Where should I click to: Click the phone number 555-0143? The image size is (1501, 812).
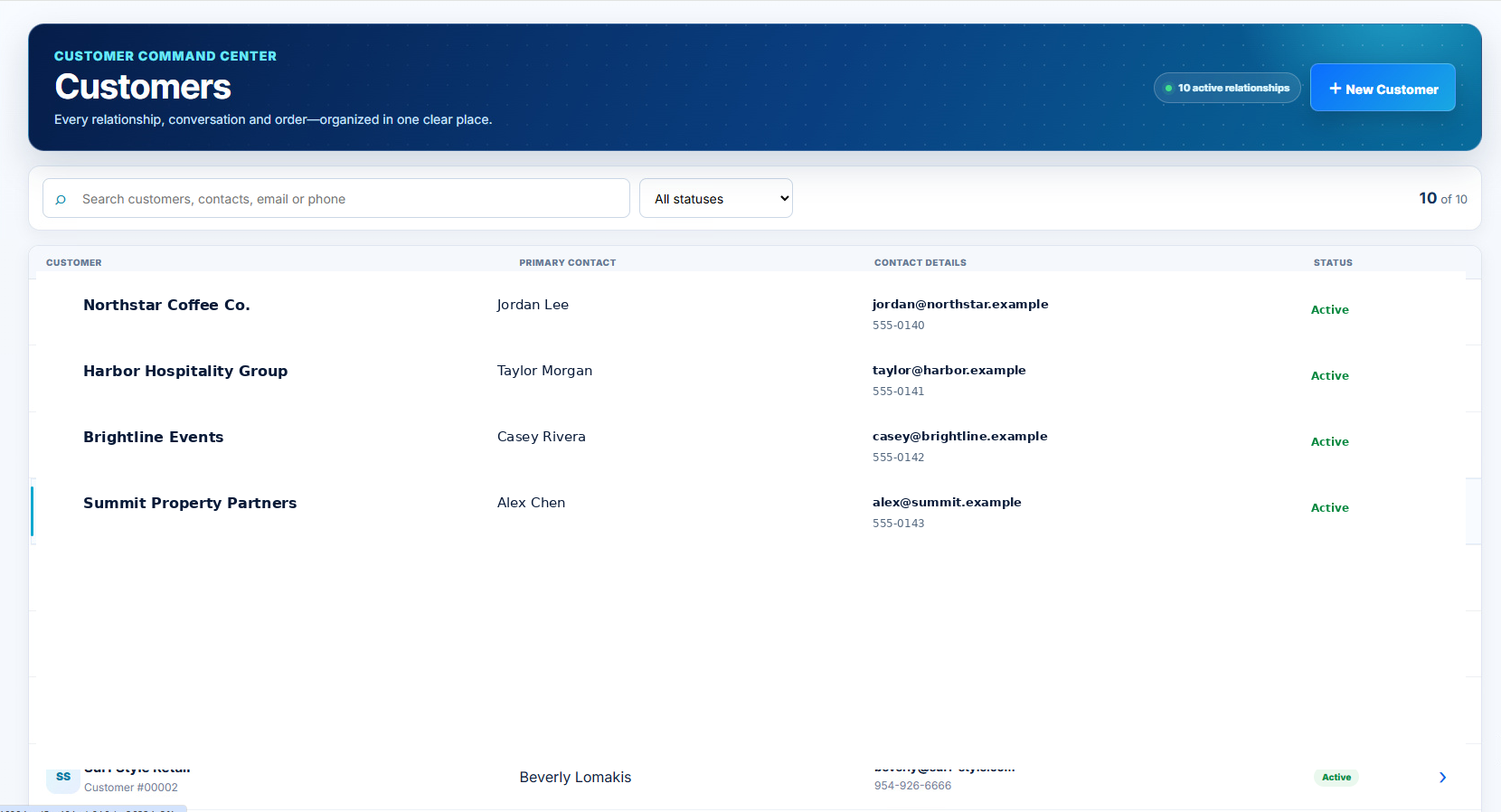tap(899, 524)
